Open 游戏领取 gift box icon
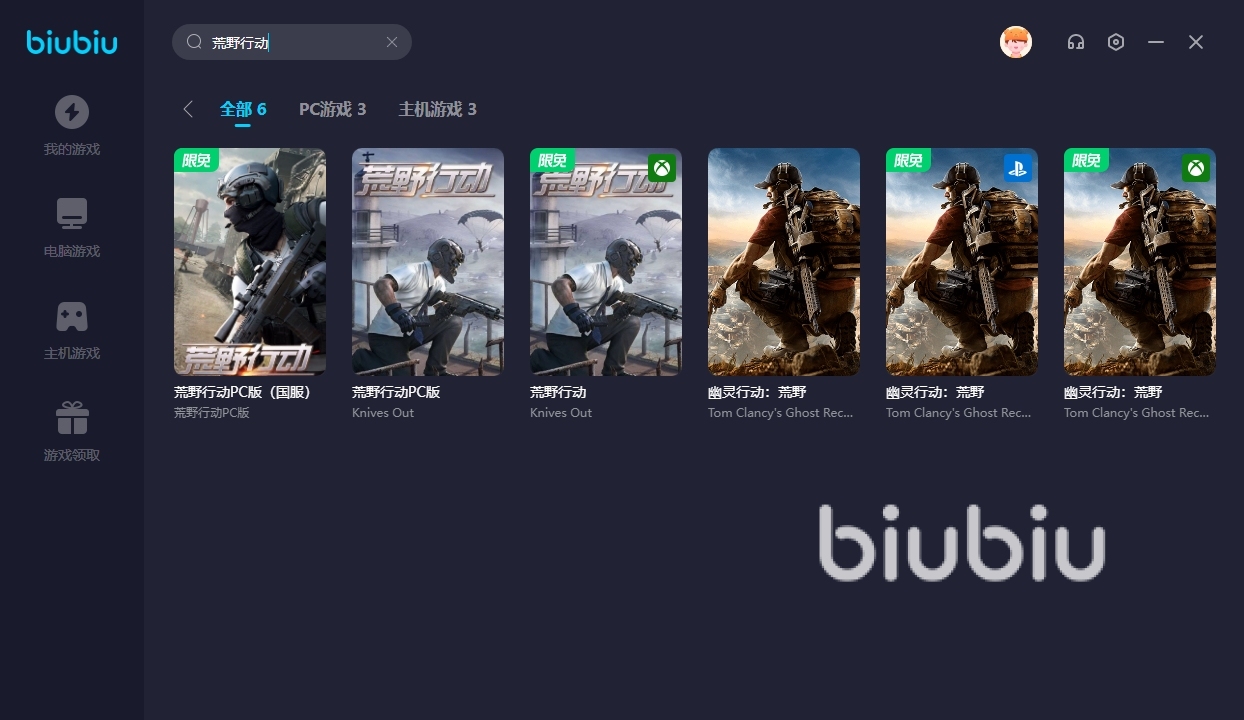This screenshot has width=1244, height=720. point(71,418)
